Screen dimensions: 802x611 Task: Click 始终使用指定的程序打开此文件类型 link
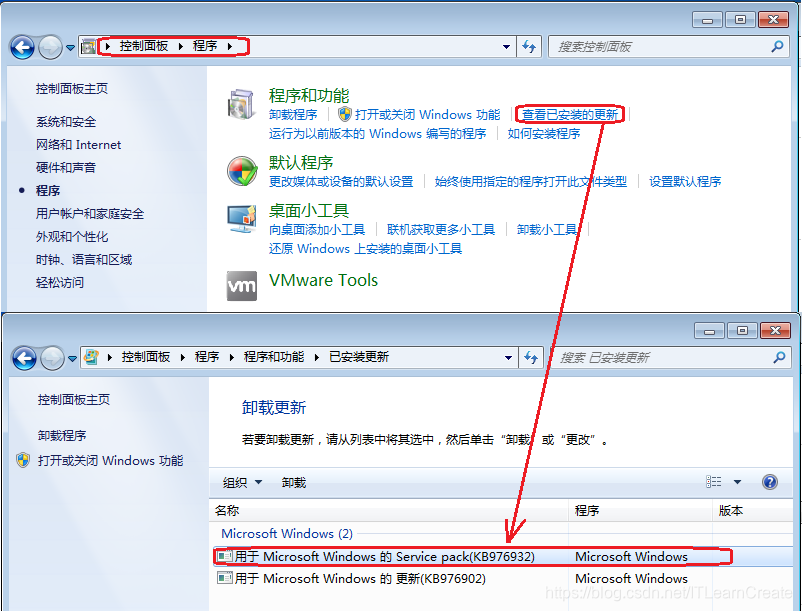531,182
